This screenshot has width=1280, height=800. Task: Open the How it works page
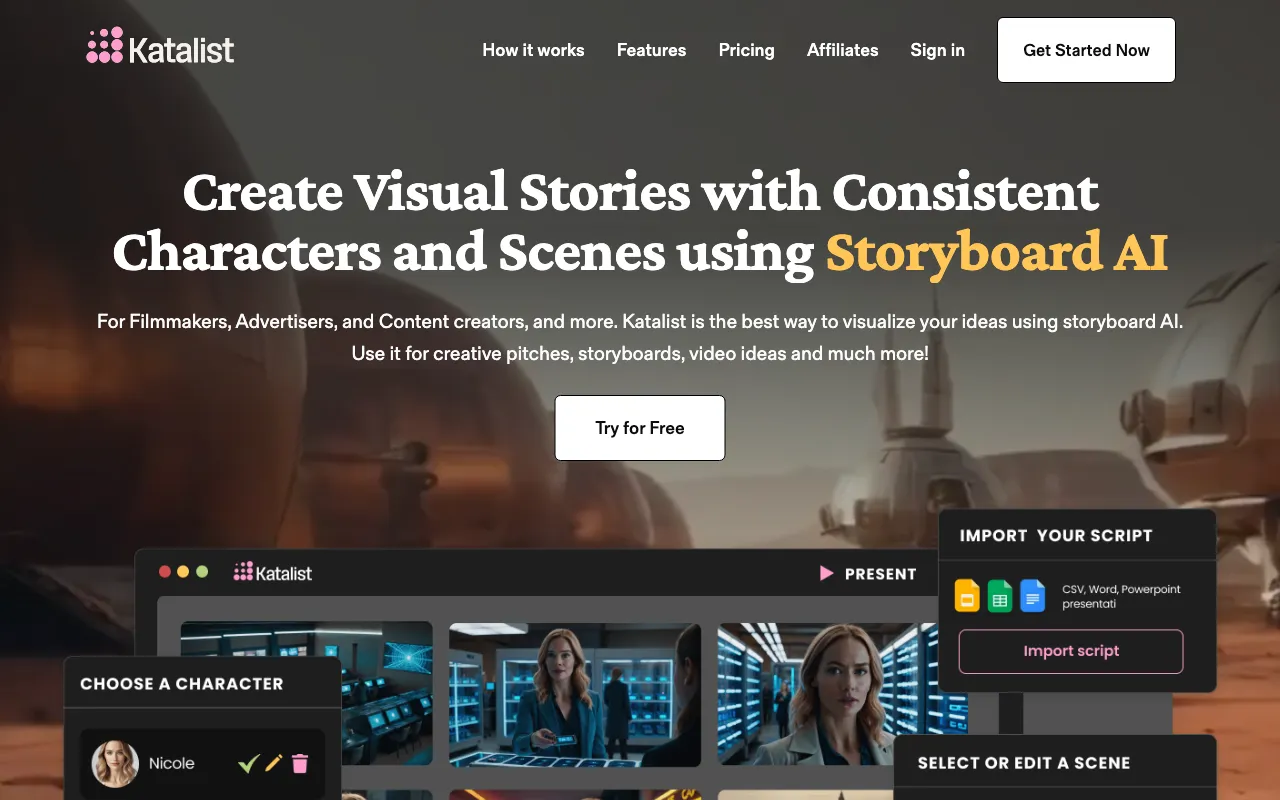[x=533, y=50]
